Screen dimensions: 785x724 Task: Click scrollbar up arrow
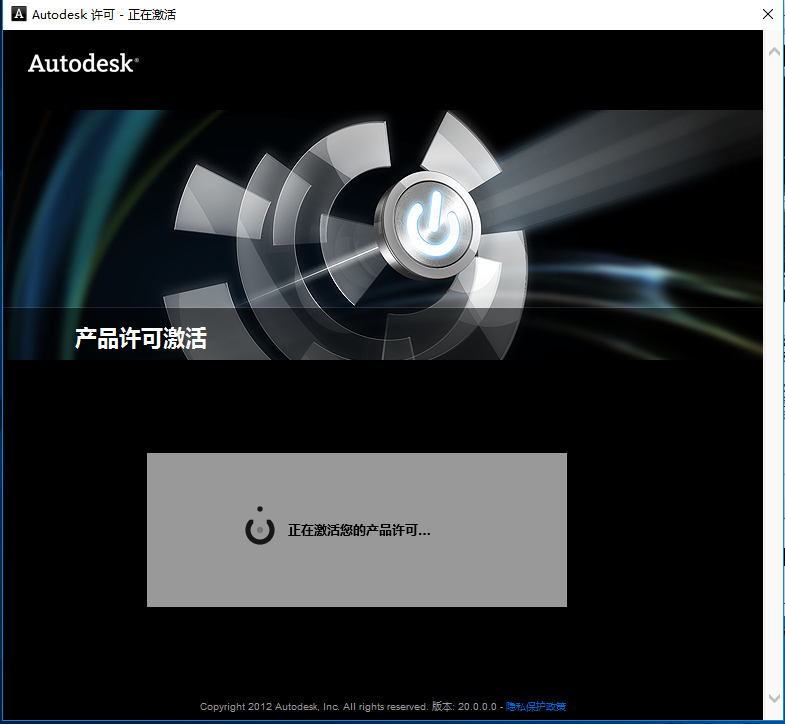click(x=774, y=52)
